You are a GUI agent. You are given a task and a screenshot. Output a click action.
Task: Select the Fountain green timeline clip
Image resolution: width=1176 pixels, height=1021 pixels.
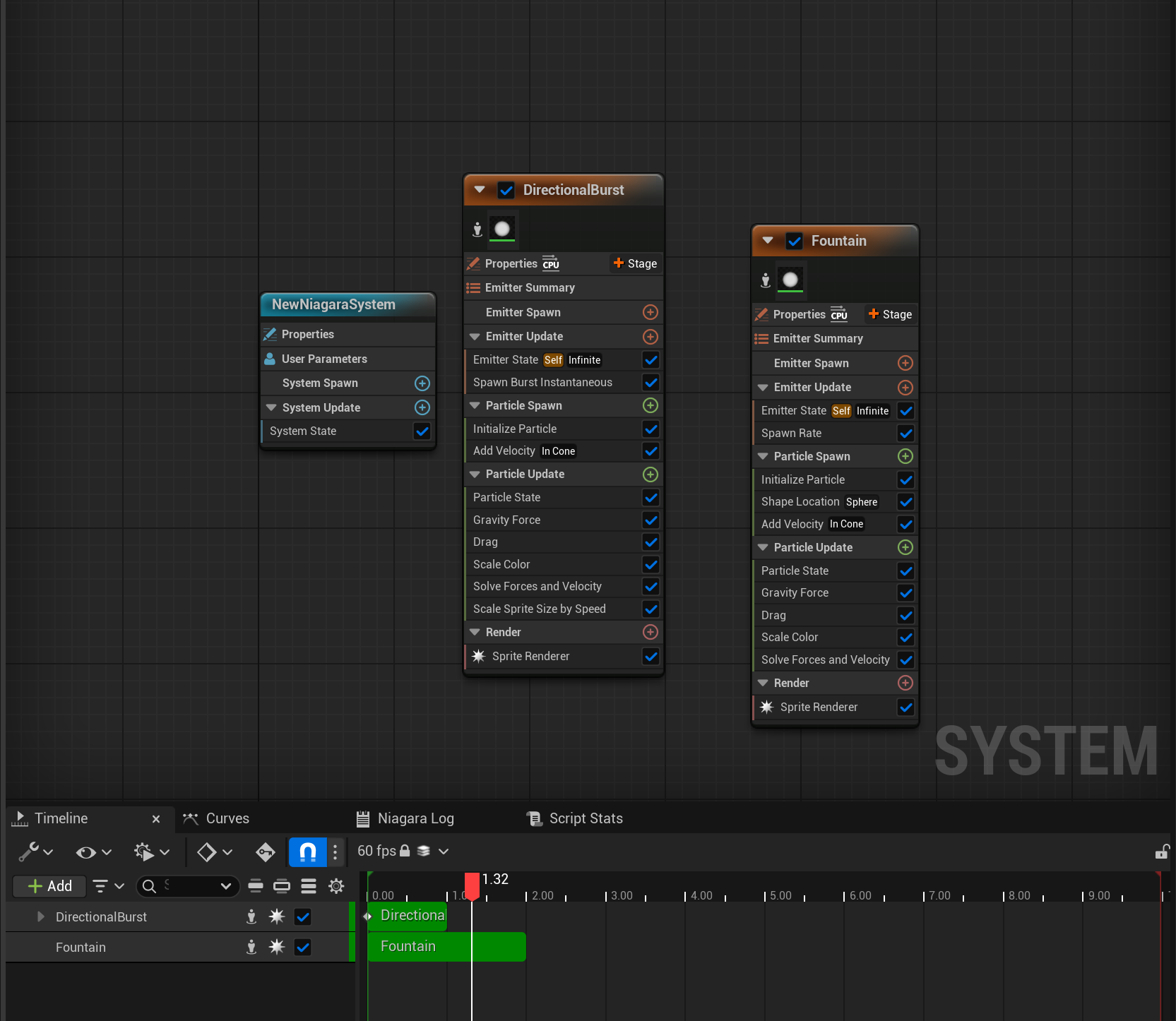coord(446,946)
